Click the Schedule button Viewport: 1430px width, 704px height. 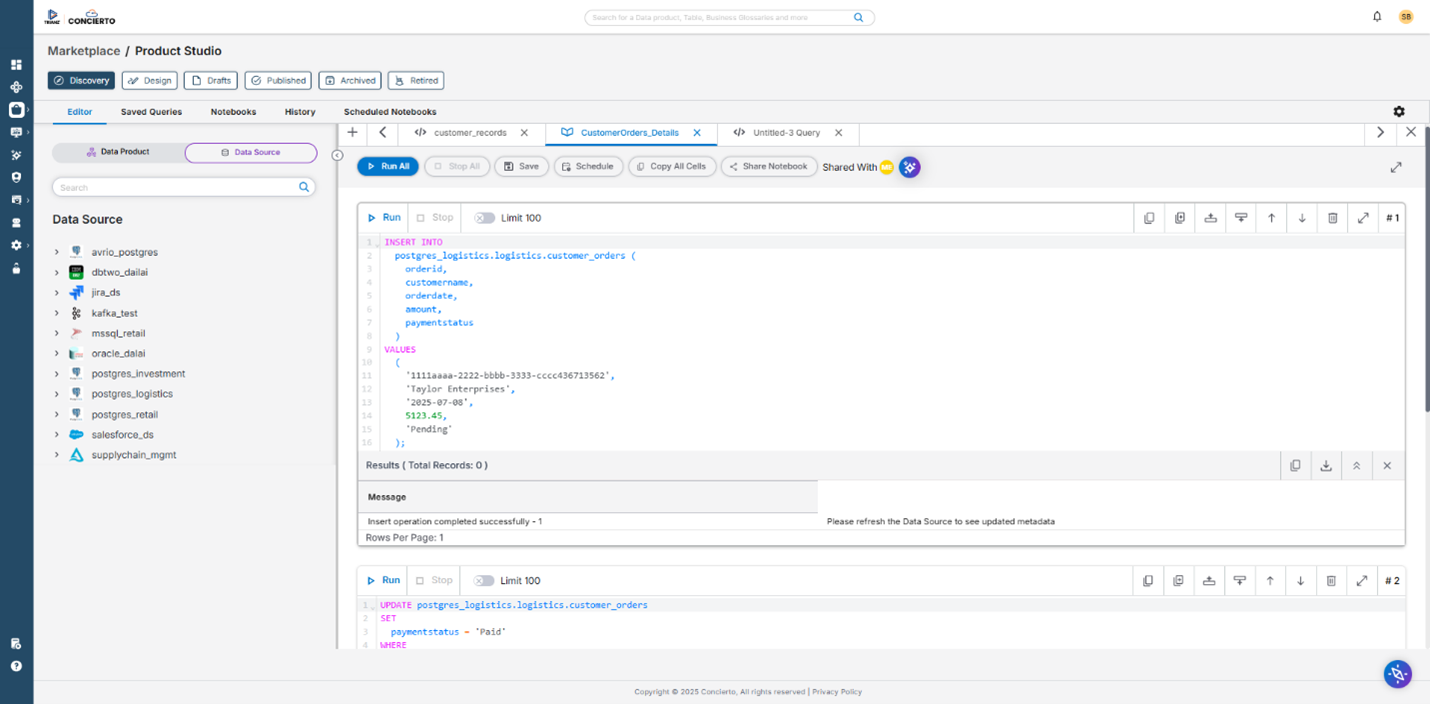coord(588,166)
